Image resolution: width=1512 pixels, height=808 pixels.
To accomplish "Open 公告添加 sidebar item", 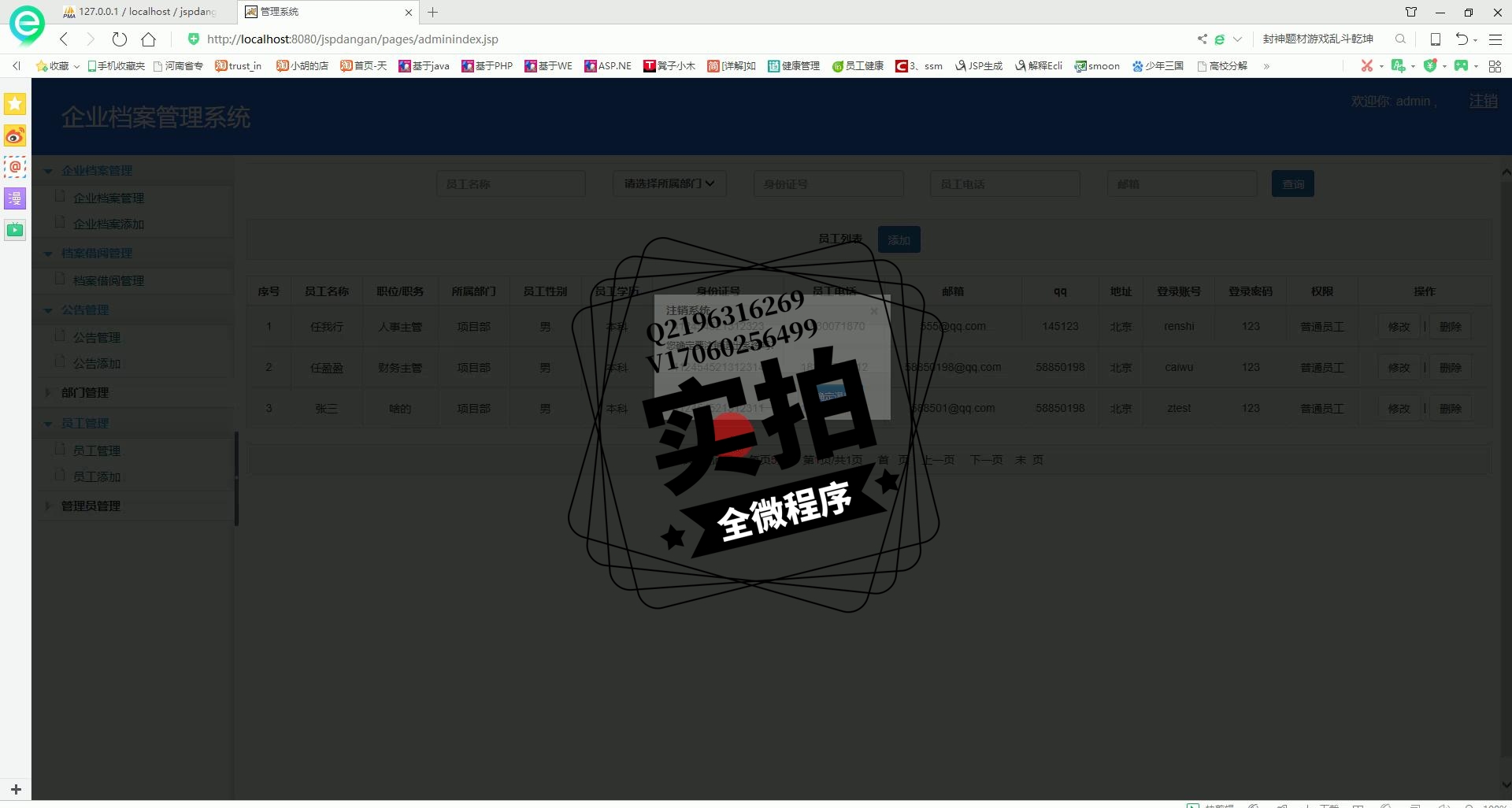I will 97,363.
